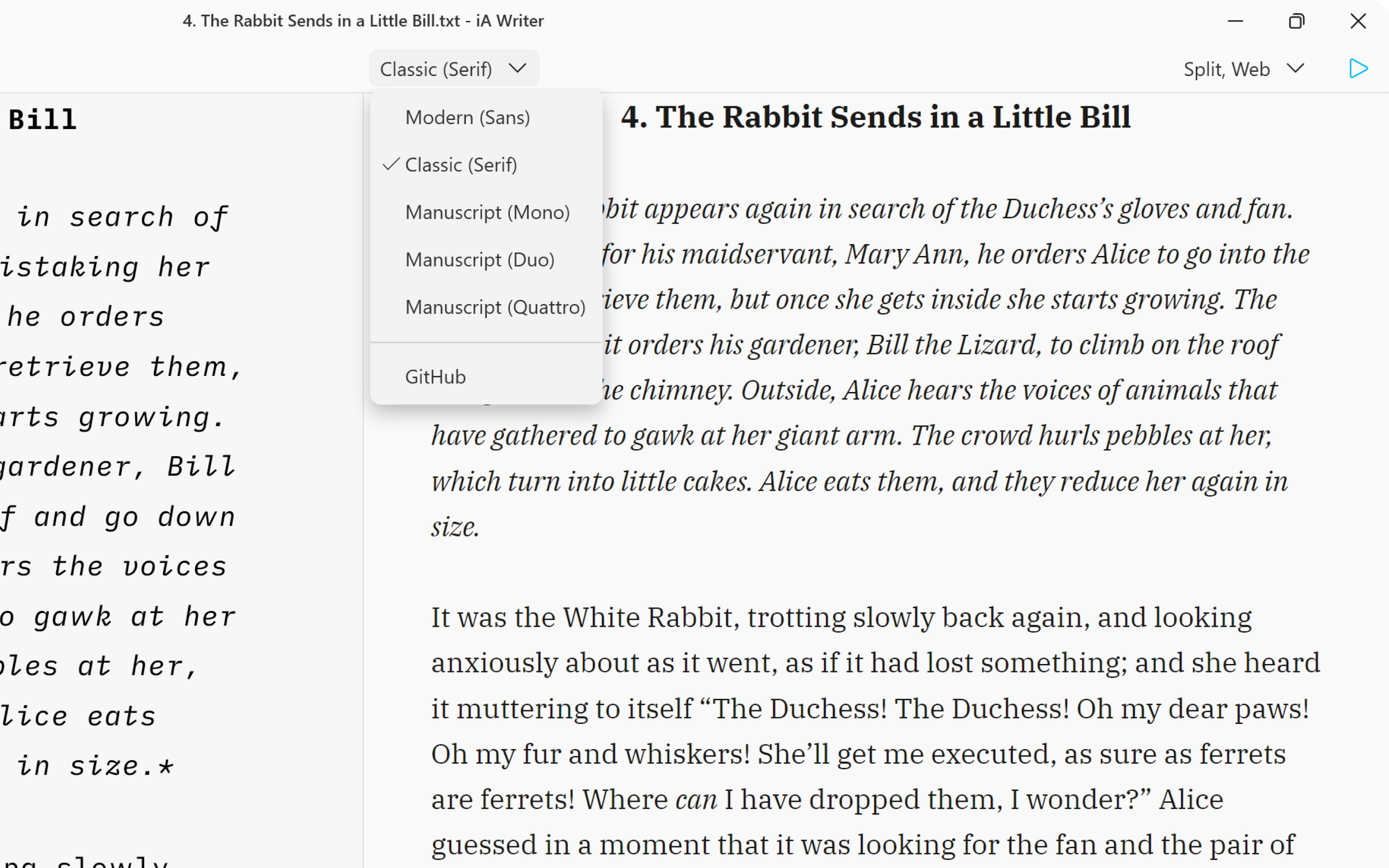Choose the checked Classic (Serif) option

pyautogui.click(x=461, y=165)
